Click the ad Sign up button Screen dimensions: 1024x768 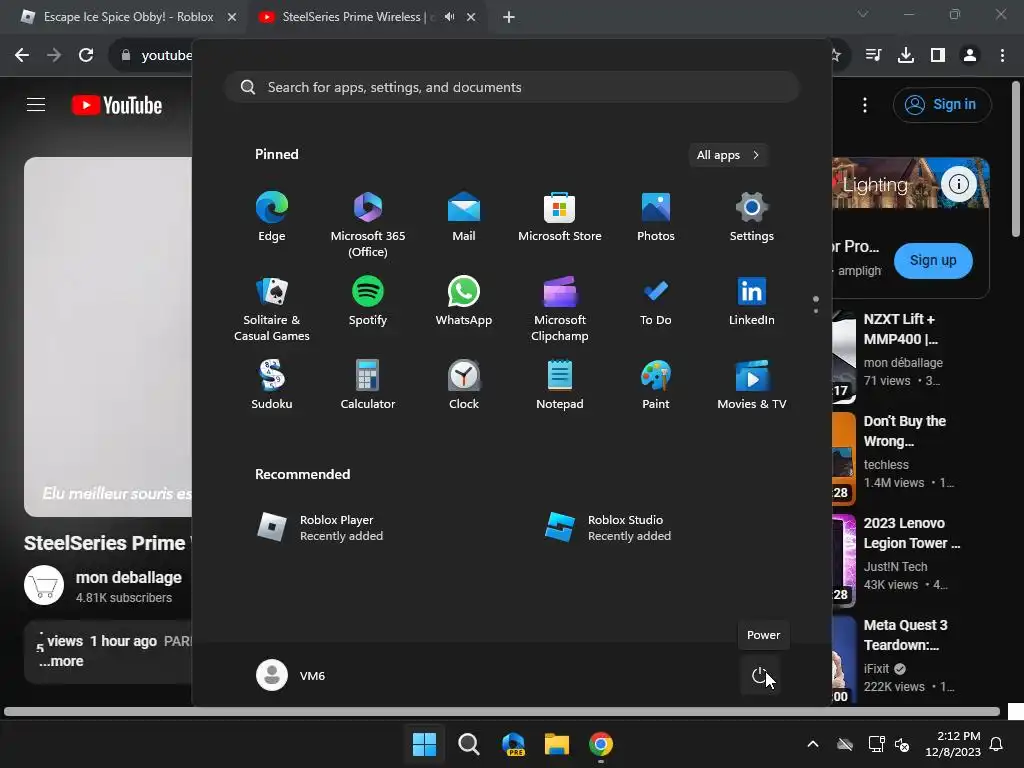coord(933,260)
